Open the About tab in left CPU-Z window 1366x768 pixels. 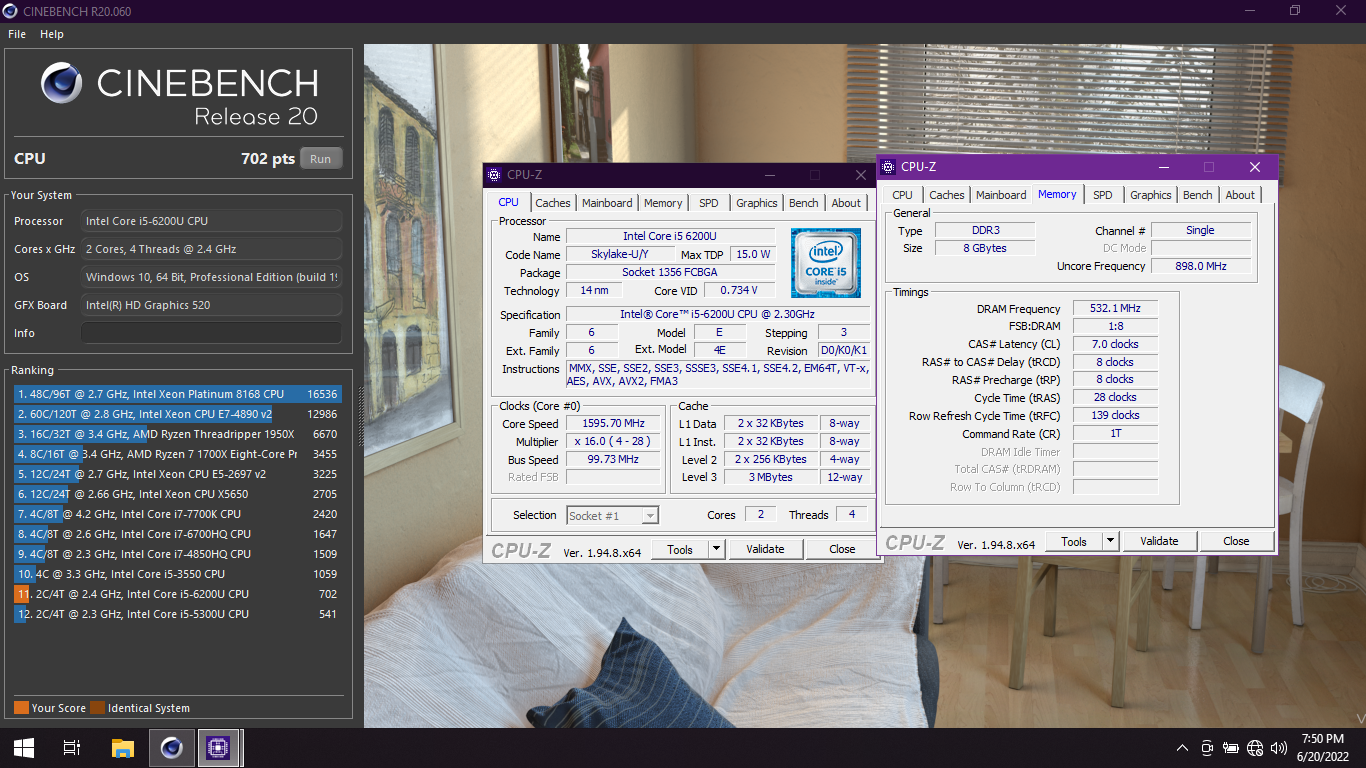click(x=846, y=203)
